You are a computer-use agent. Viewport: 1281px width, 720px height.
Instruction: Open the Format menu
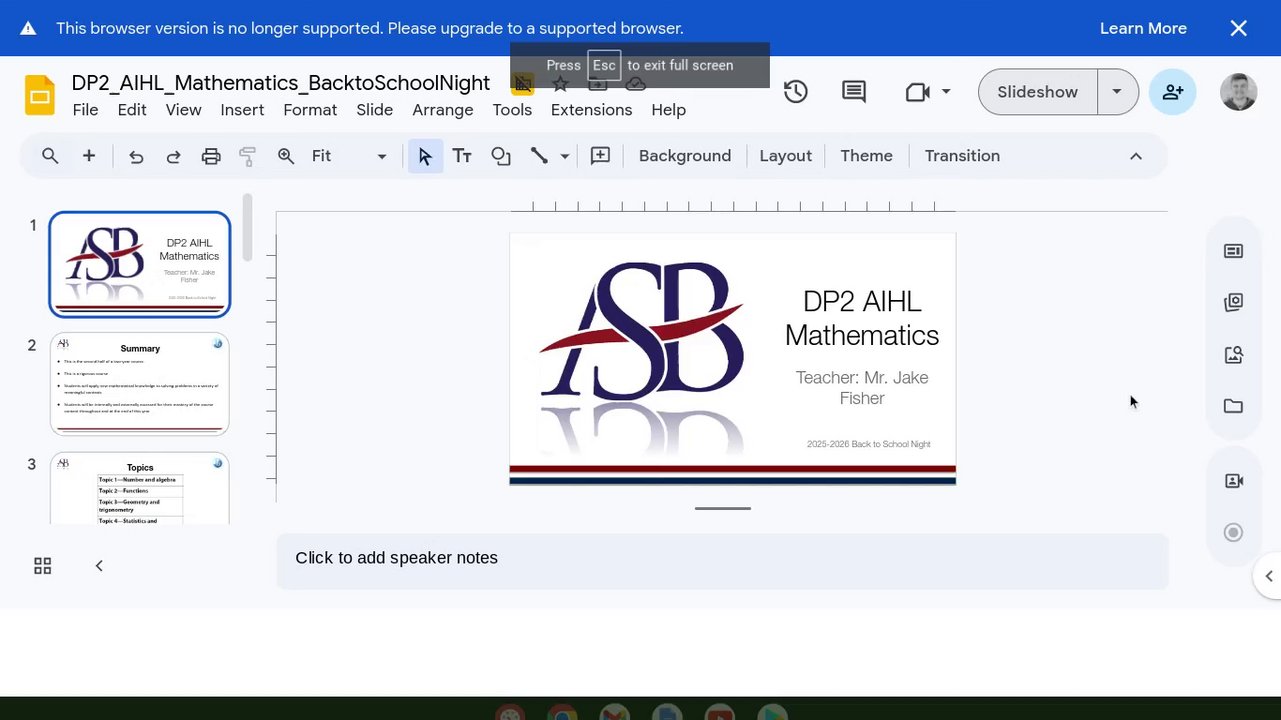(x=310, y=110)
